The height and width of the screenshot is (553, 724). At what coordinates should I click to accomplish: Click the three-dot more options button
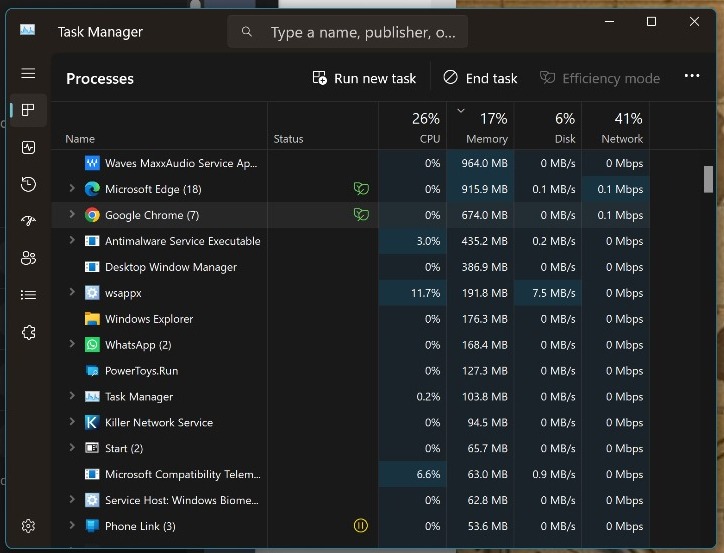(x=691, y=77)
